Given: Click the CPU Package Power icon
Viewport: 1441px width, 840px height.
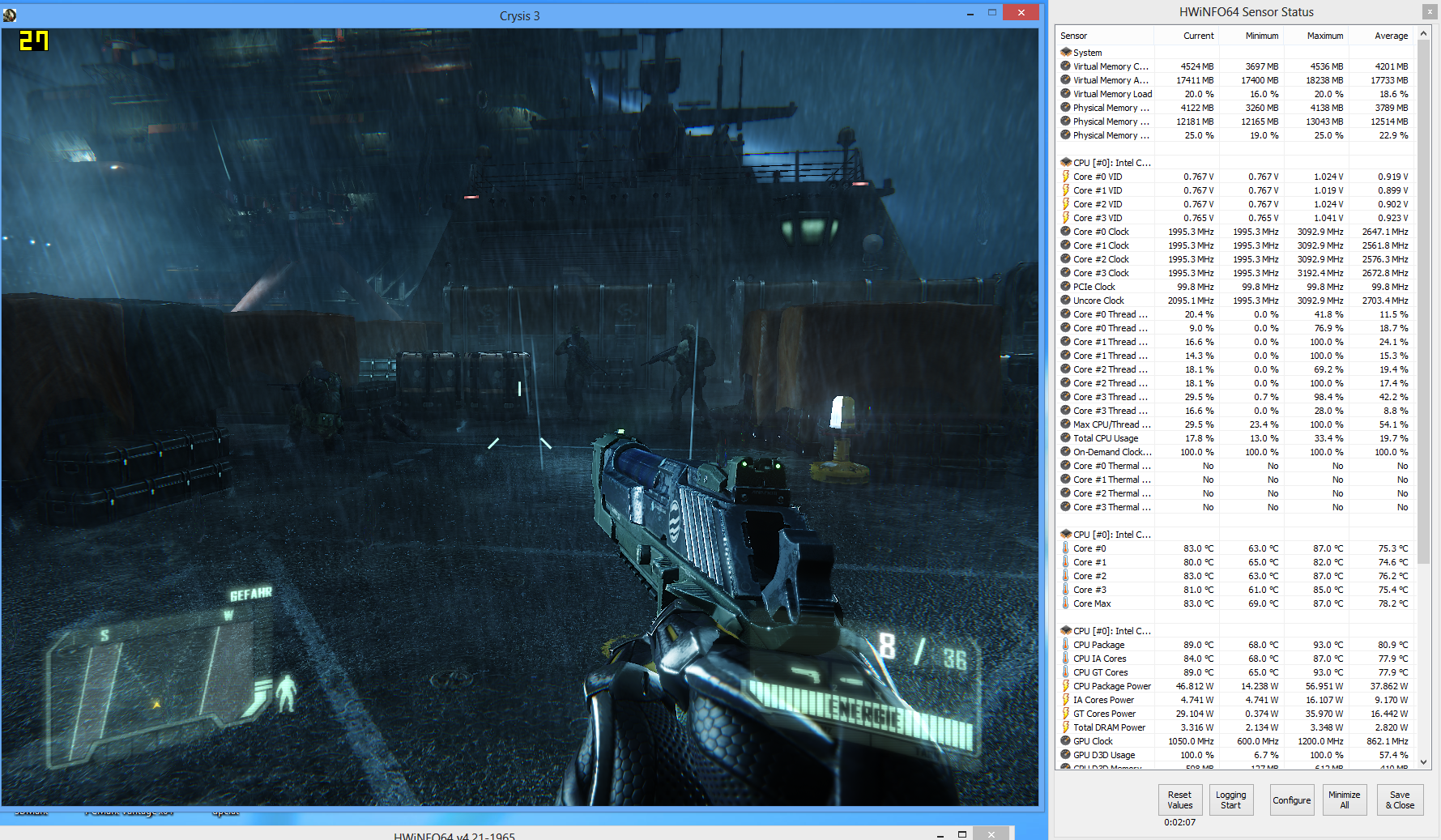Looking at the screenshot, I should click(1066, 685).
